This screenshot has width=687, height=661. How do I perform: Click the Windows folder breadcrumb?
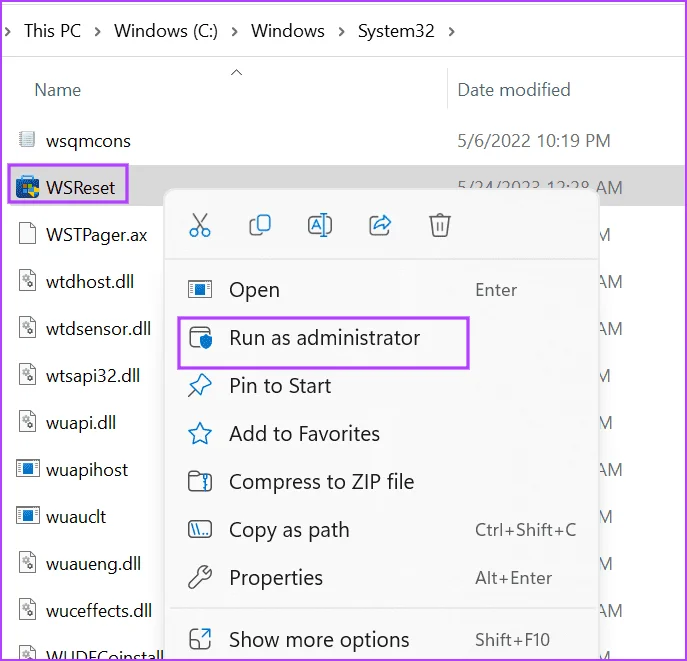click(288, 31)
